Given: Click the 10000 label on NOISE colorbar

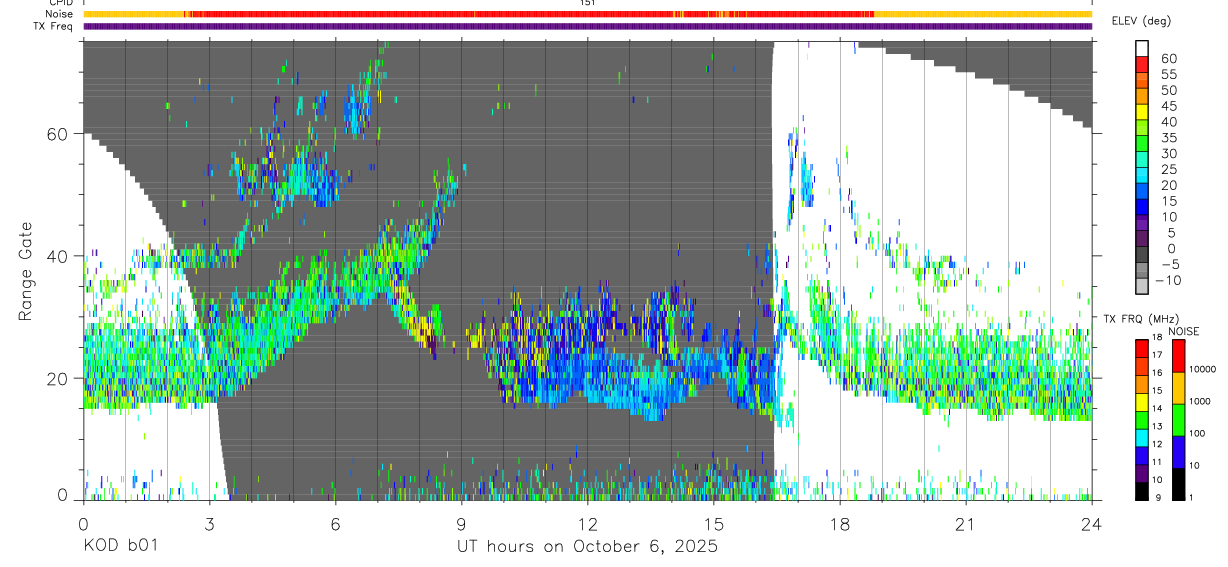Looking at the screenshot, I should 1201,369.
